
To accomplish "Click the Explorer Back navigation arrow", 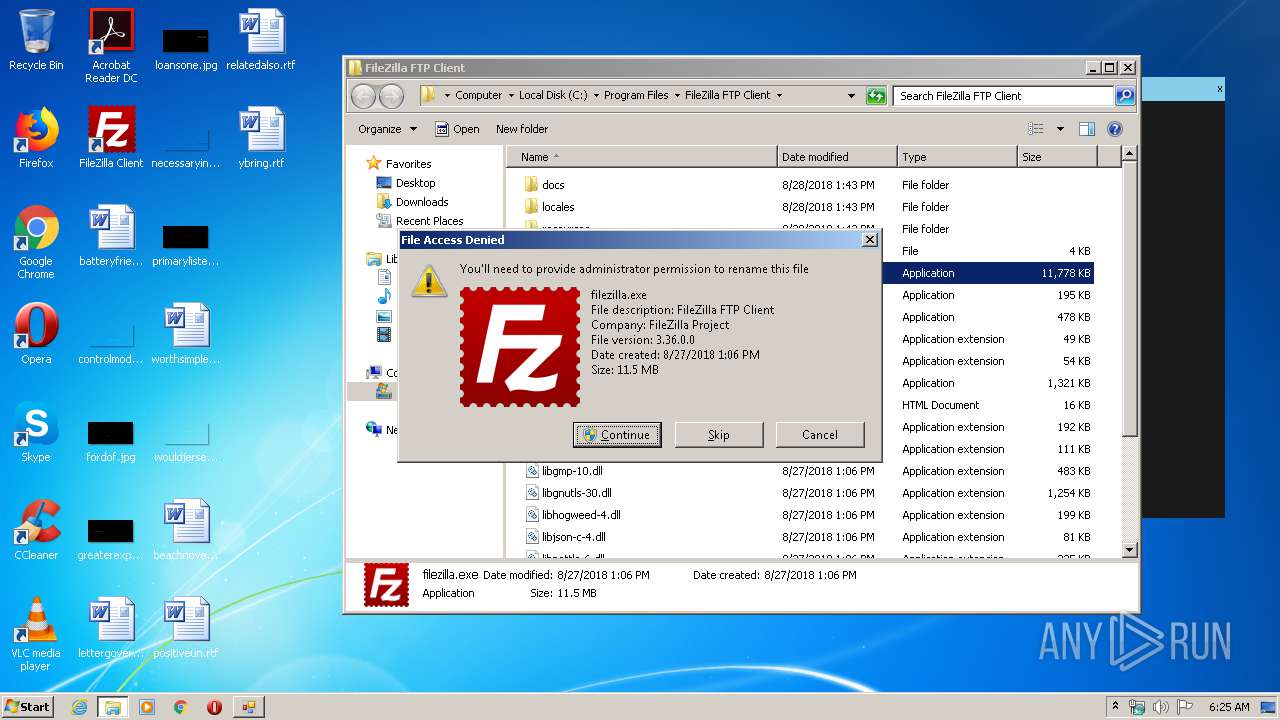I will [364, 96].
